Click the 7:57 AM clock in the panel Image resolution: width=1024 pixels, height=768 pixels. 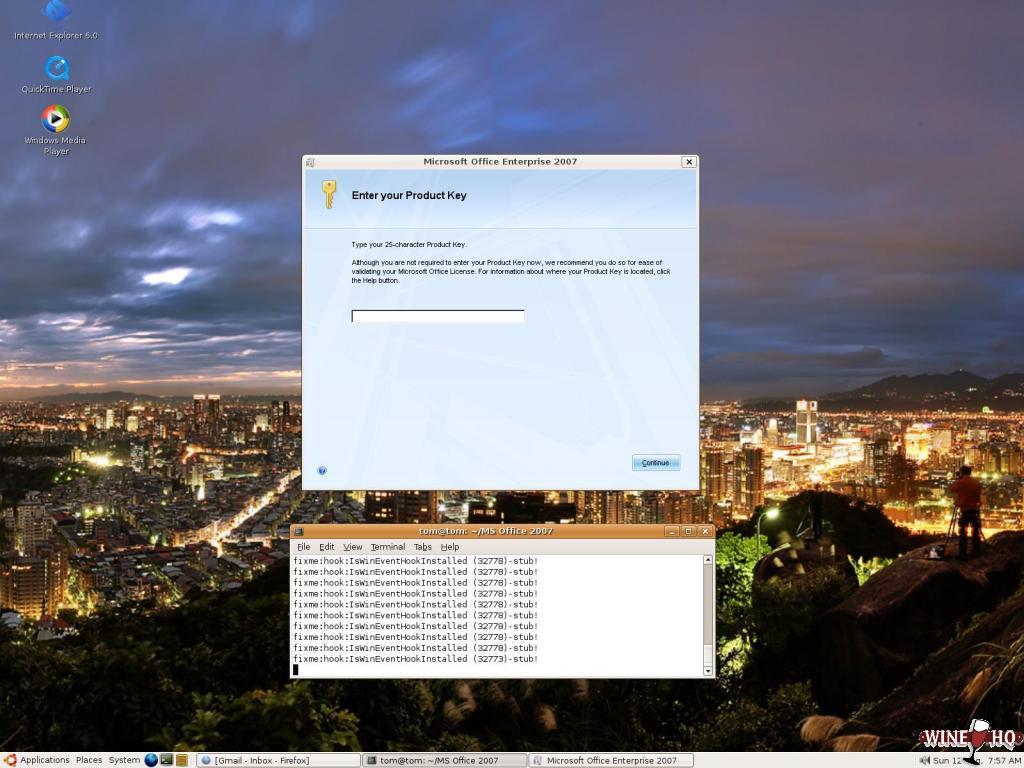point(1005,760)
